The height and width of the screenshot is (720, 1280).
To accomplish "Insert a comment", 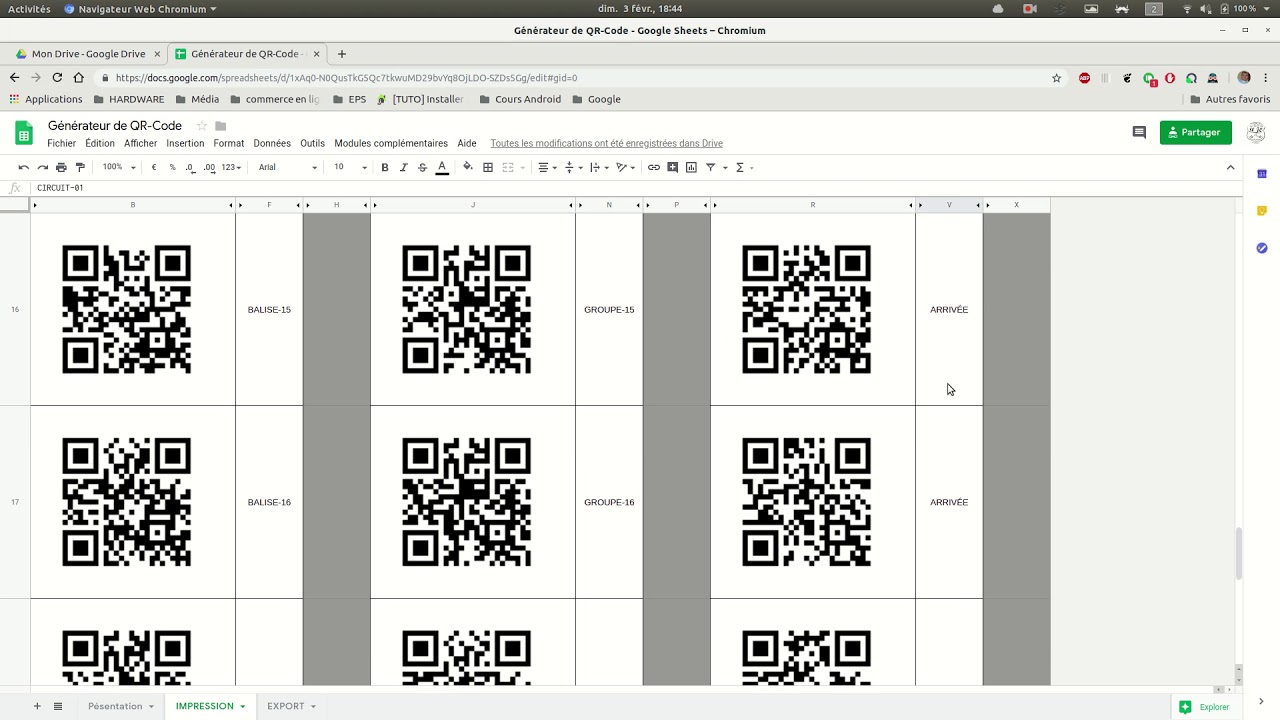I will coord(673,167).
